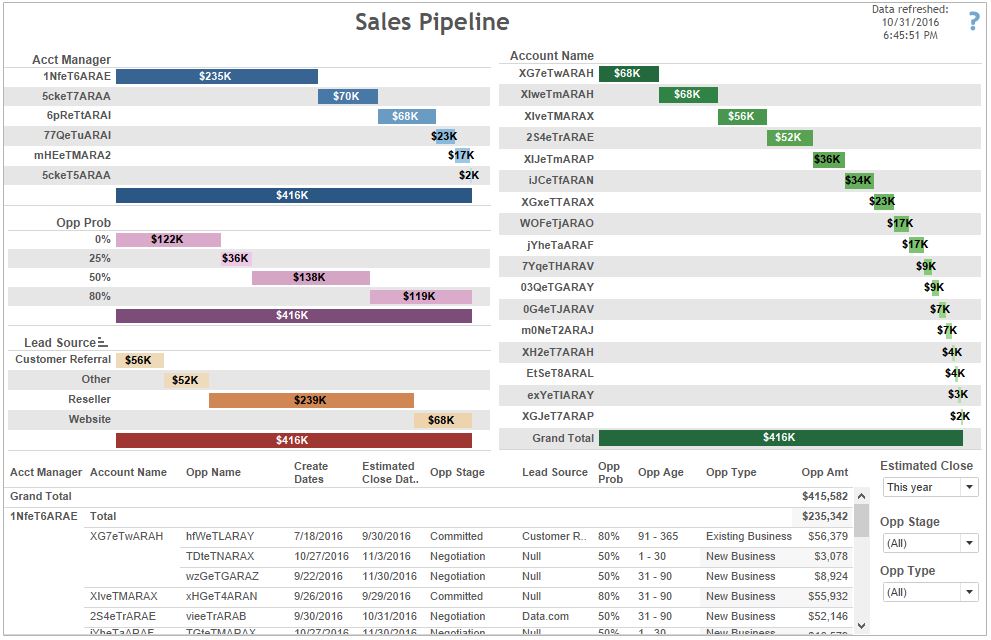
Task: Click the help question mark icon
Action: pos(974,21)
